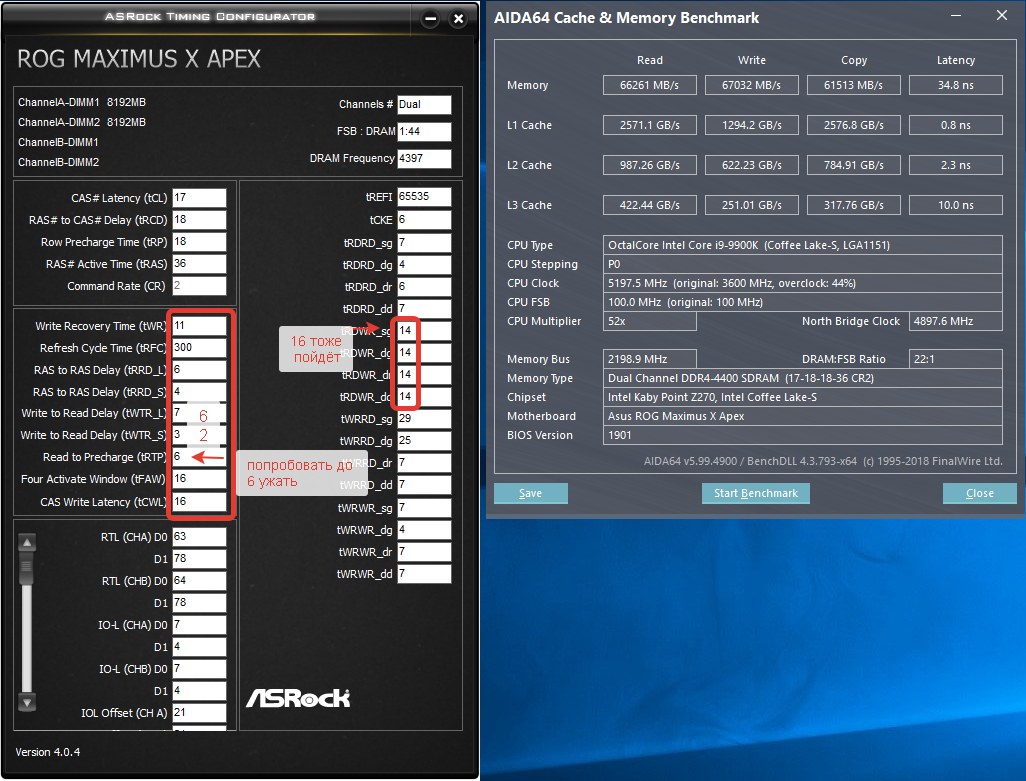Click the CAS Write Latency (tCWL) field
Image resolution: width=1026 pixels, height=781 pixels.
coord(200,502)
